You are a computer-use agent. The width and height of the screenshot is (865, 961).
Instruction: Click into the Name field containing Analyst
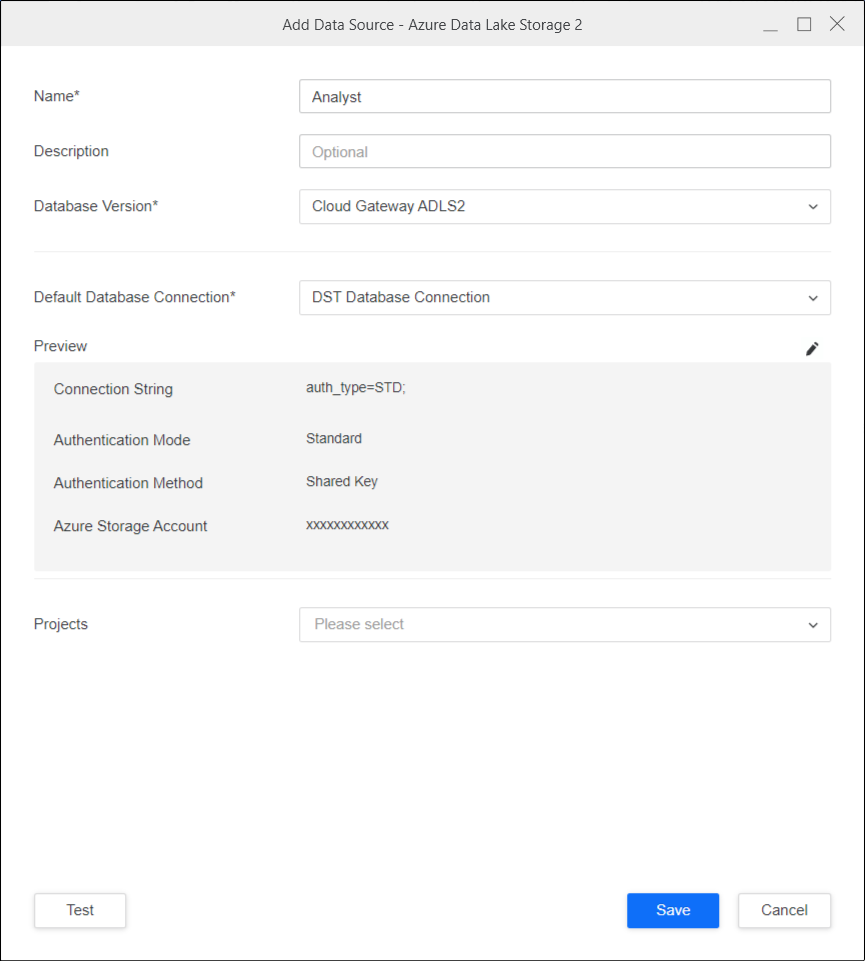coord(564,97)
